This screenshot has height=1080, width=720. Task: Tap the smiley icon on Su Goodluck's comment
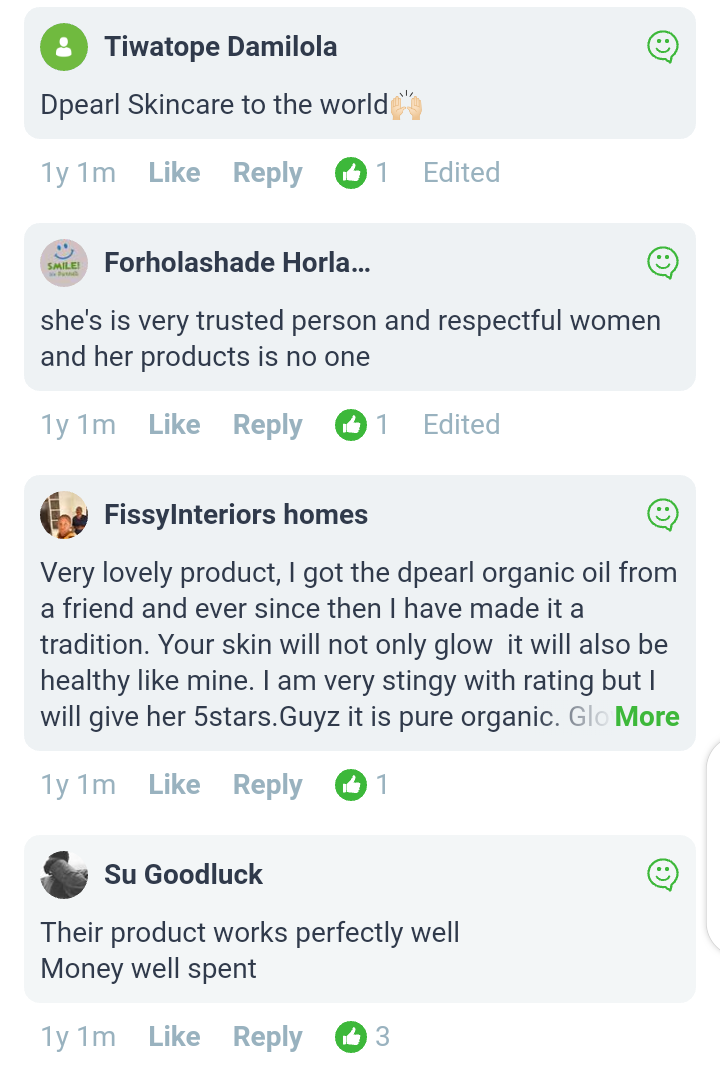pos(662,874)
